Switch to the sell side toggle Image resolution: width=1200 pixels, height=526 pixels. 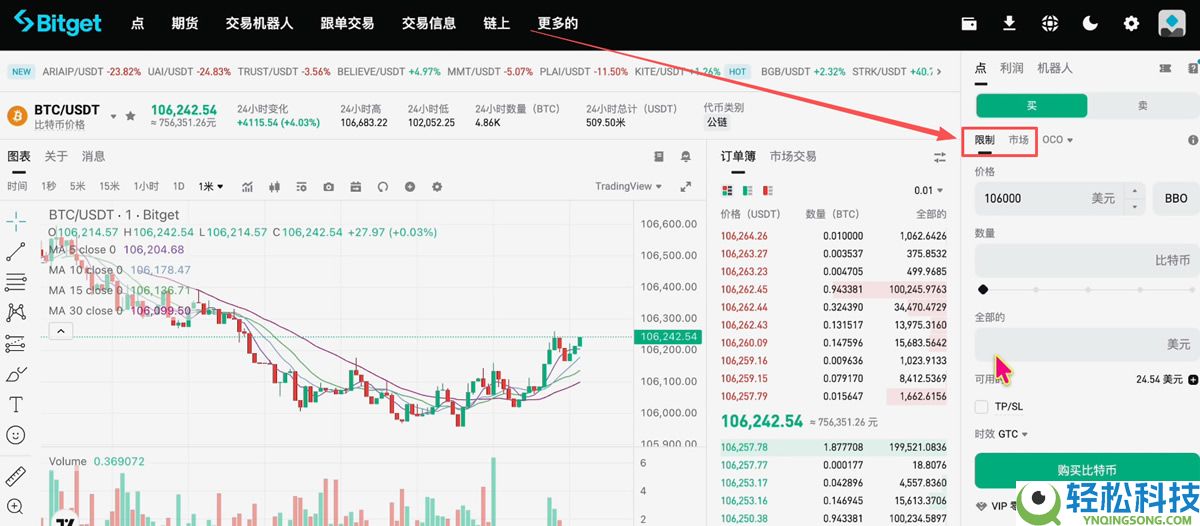coord(1142,105)
